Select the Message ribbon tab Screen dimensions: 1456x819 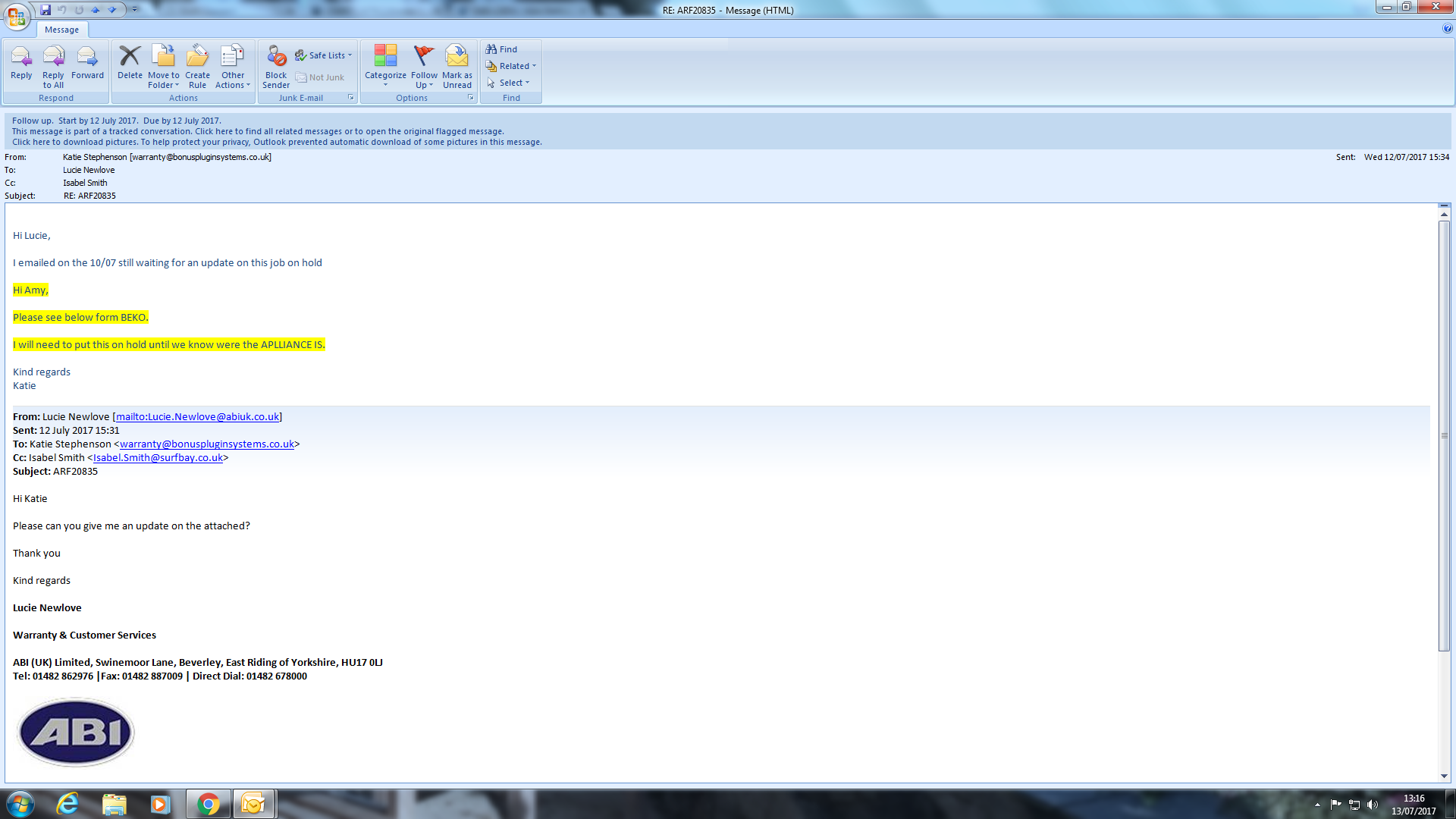[x=61, y=30]
